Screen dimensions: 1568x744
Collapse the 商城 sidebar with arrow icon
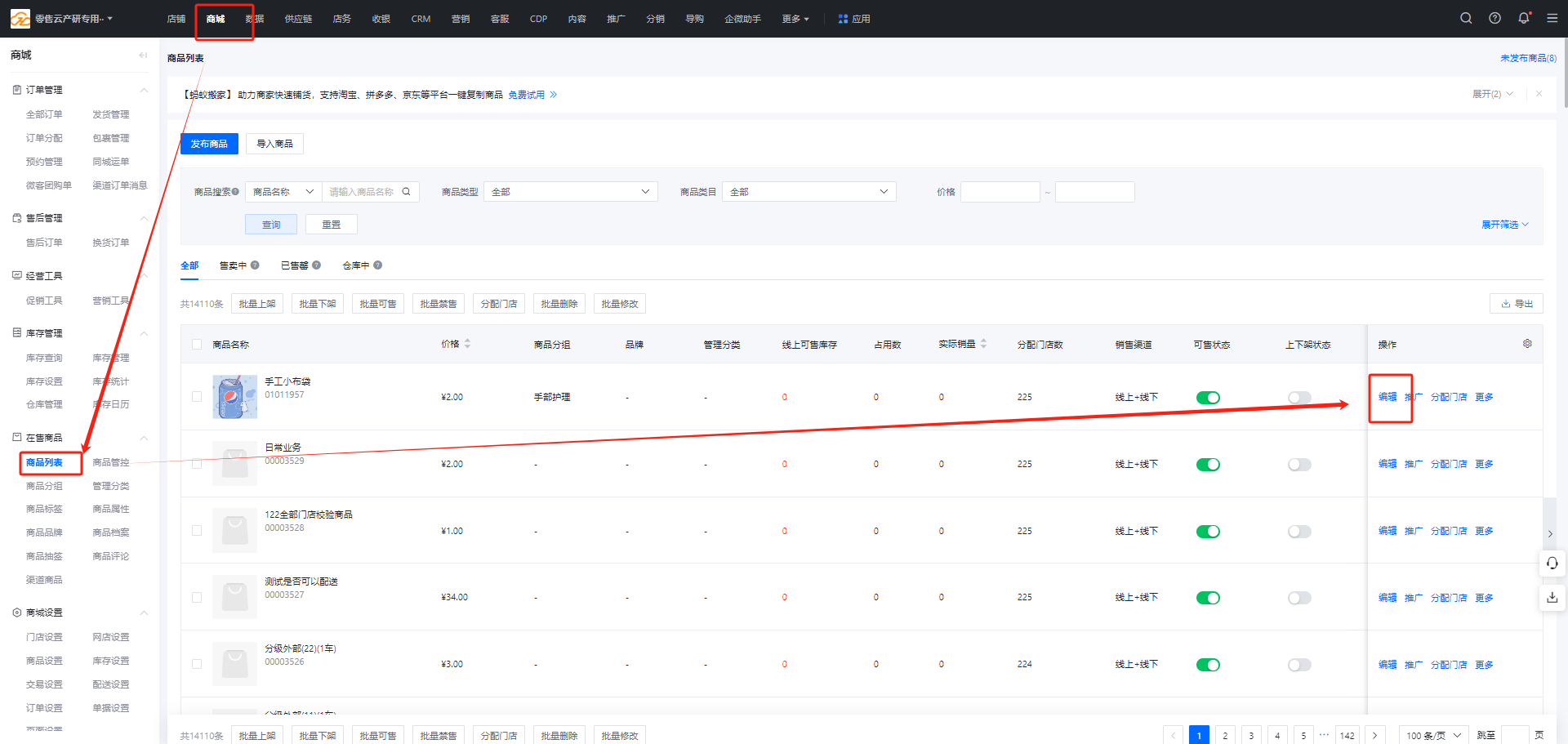[144, 55]
